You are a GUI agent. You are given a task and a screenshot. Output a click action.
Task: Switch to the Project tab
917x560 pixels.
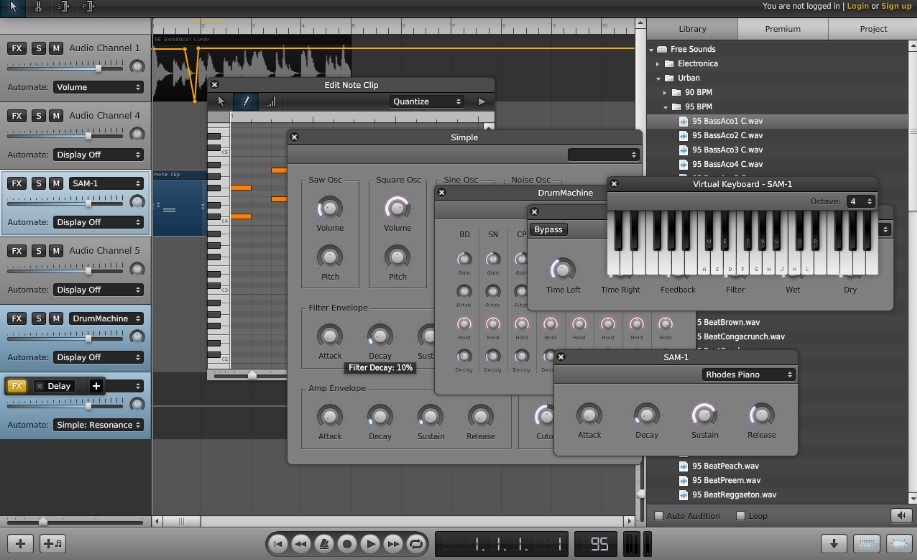pos(873,29)
